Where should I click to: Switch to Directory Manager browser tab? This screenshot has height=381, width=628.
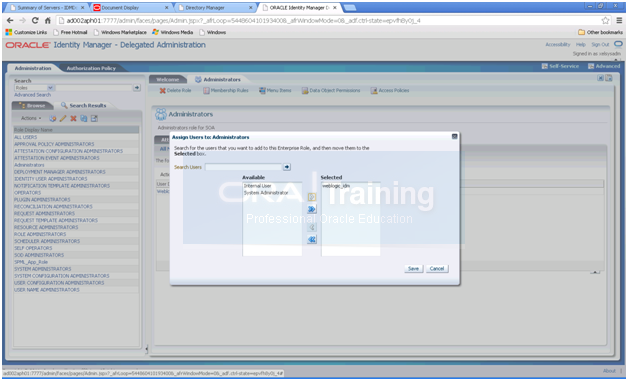pyautogui.click(x=215, y=8)
